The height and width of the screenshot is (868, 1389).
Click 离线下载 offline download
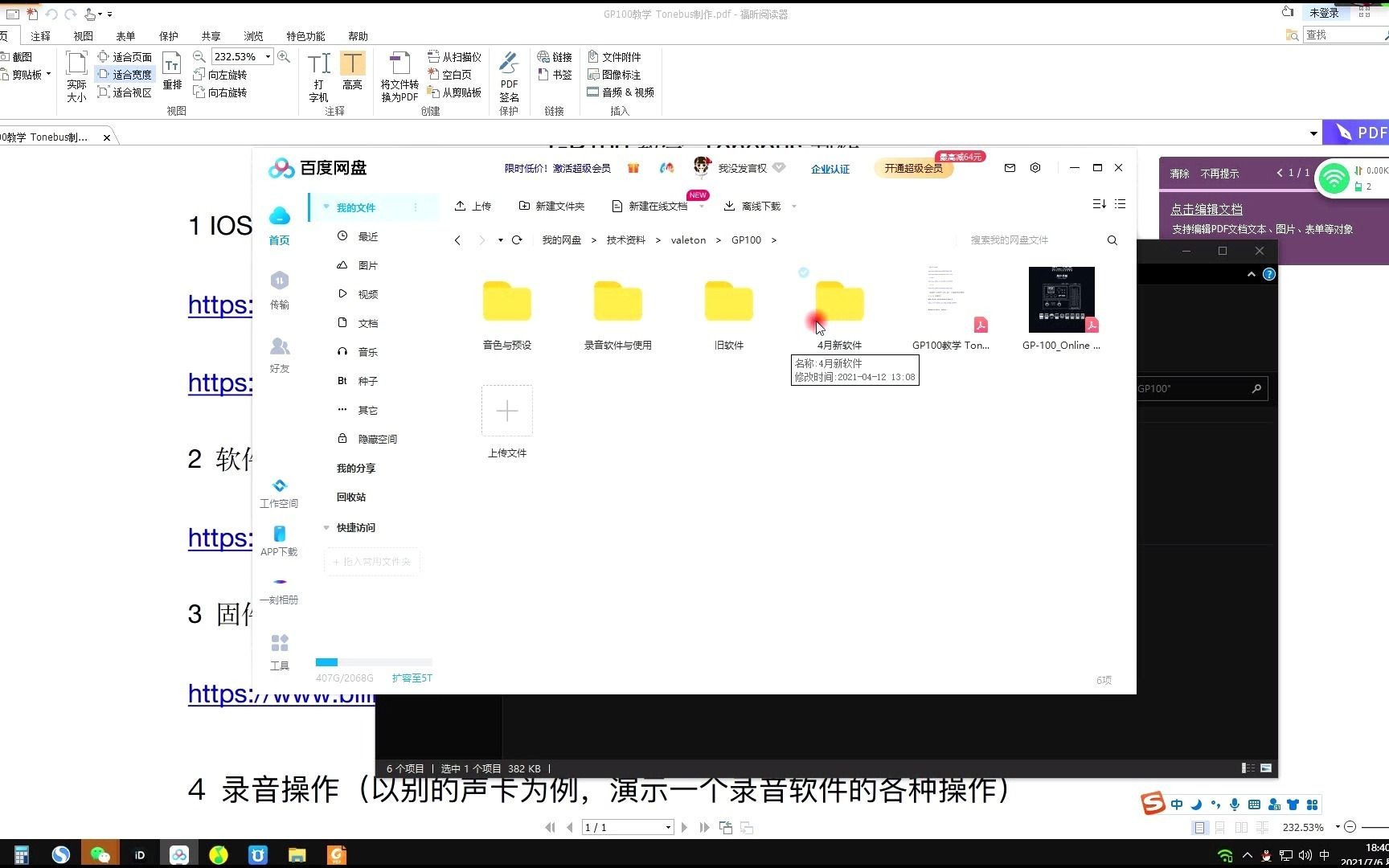(752, 207)
